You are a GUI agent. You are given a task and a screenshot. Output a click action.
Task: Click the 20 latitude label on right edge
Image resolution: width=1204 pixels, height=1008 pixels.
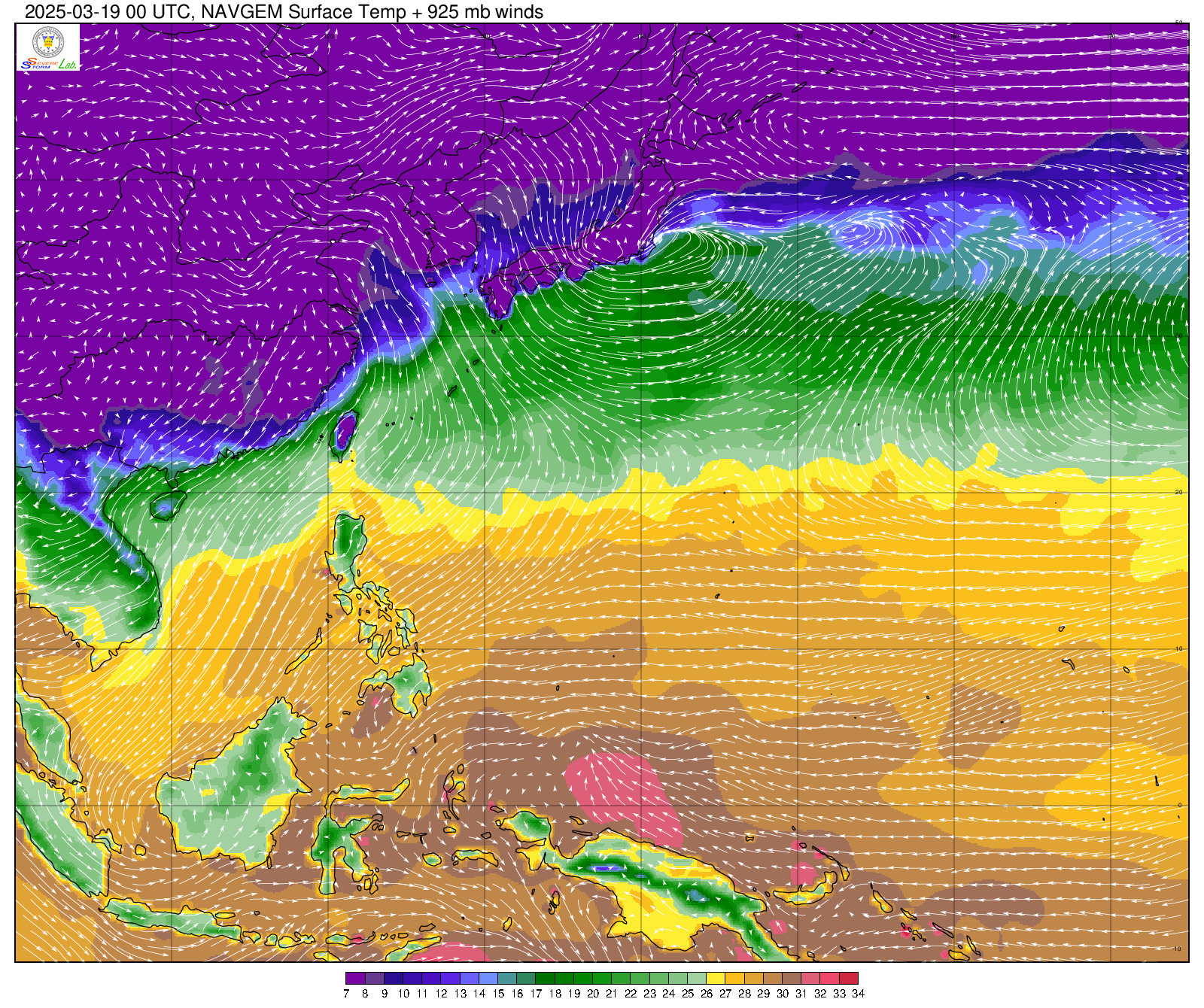click(x=1178, y=492)
